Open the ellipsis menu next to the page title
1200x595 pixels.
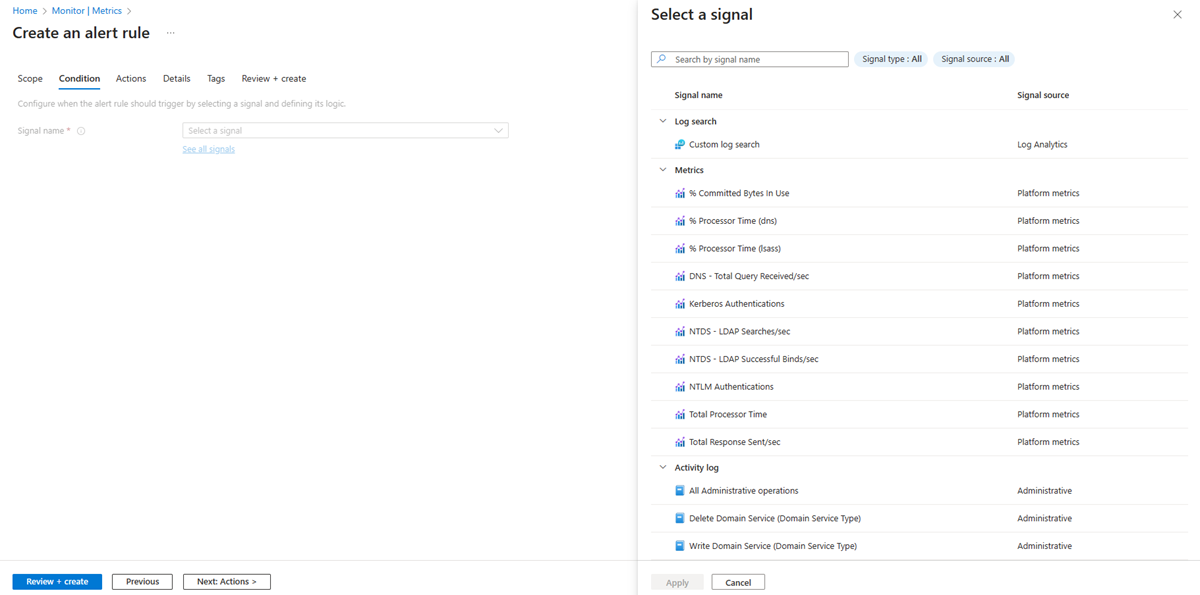171,33
